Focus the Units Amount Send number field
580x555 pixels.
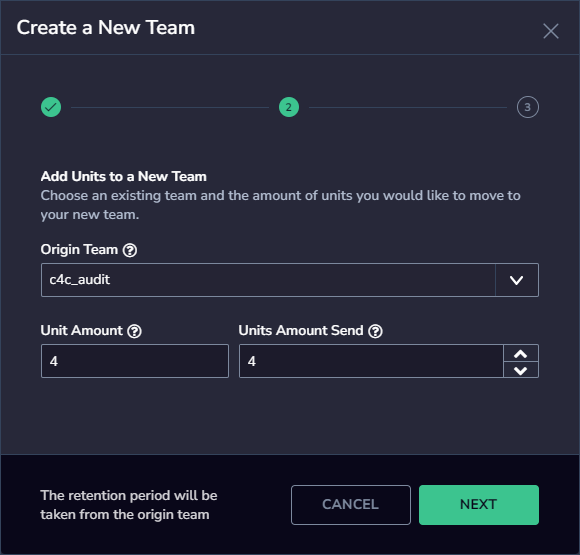371,361
